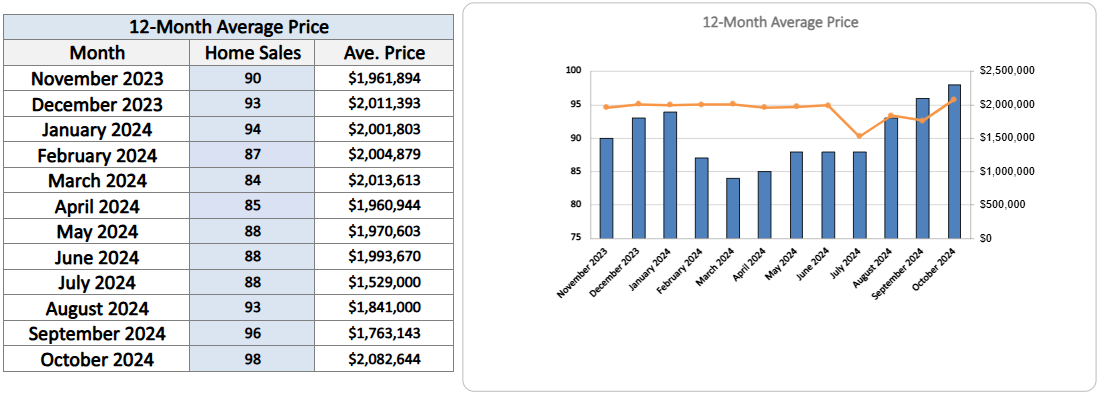The image size is (1102, 395).
Task: Click the 'March 2024' table row label
Action: (x=97, y=181)
